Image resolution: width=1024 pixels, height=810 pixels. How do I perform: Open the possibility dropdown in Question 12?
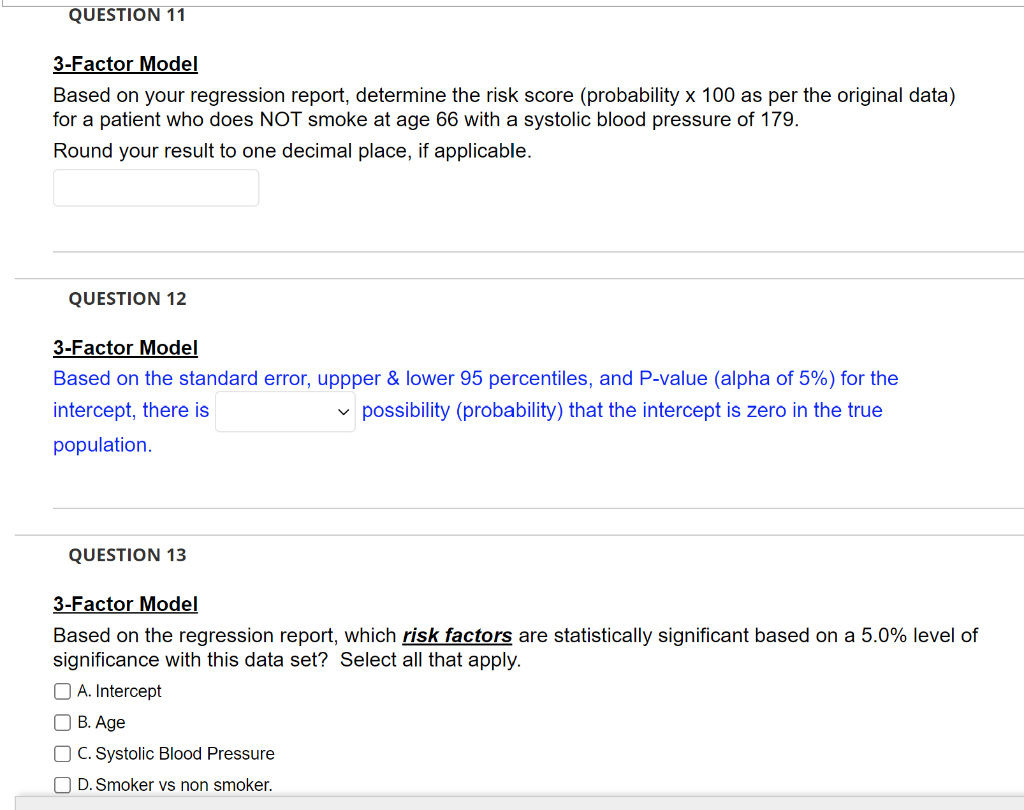coord(285,410)
